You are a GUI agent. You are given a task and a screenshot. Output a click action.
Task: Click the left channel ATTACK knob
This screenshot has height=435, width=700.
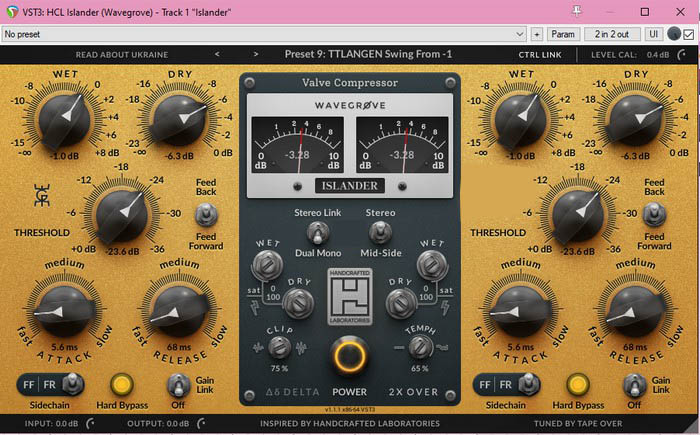click(64, 312)
